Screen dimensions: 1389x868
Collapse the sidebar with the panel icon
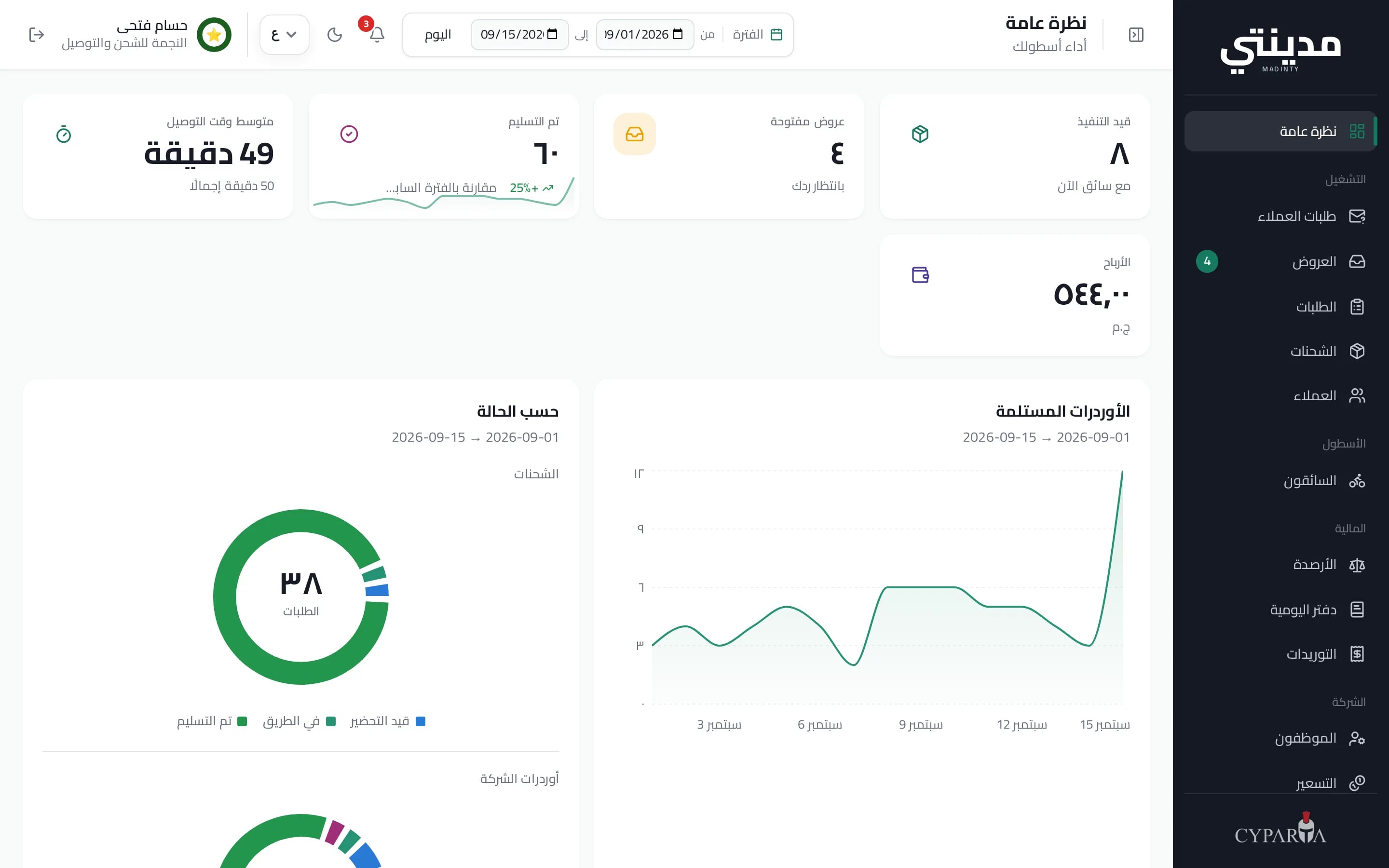tap(1136, 35)
